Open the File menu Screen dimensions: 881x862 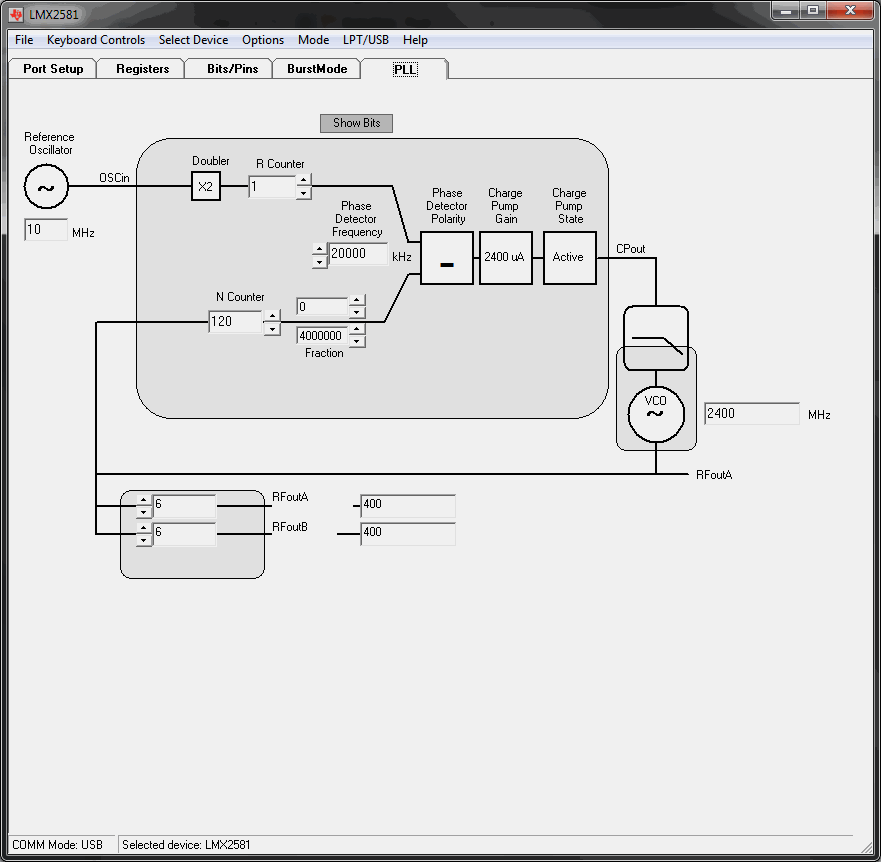pyautogui.click(x=24, y=40)
